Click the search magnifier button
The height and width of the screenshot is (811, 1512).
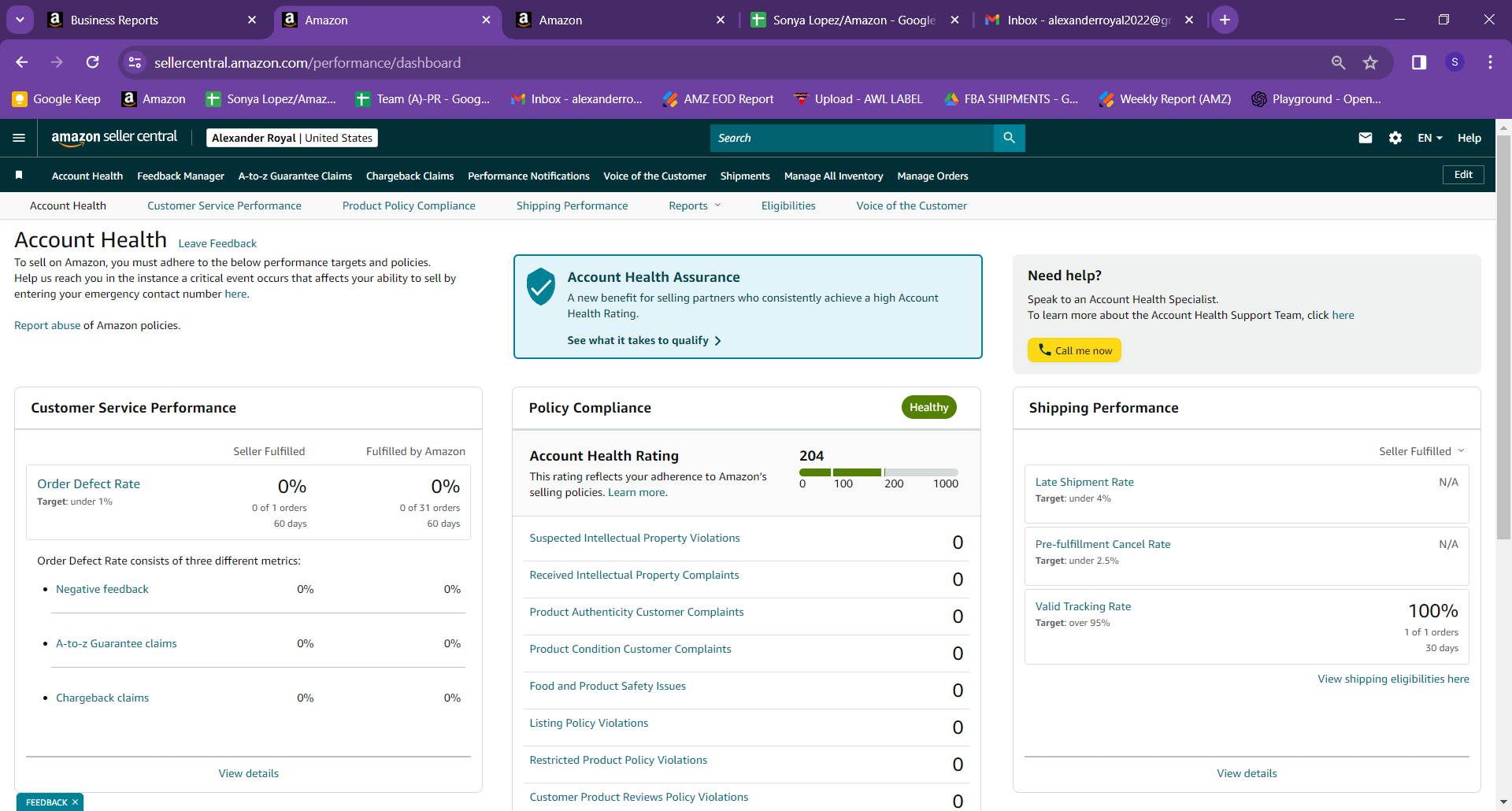(1009, 138)
